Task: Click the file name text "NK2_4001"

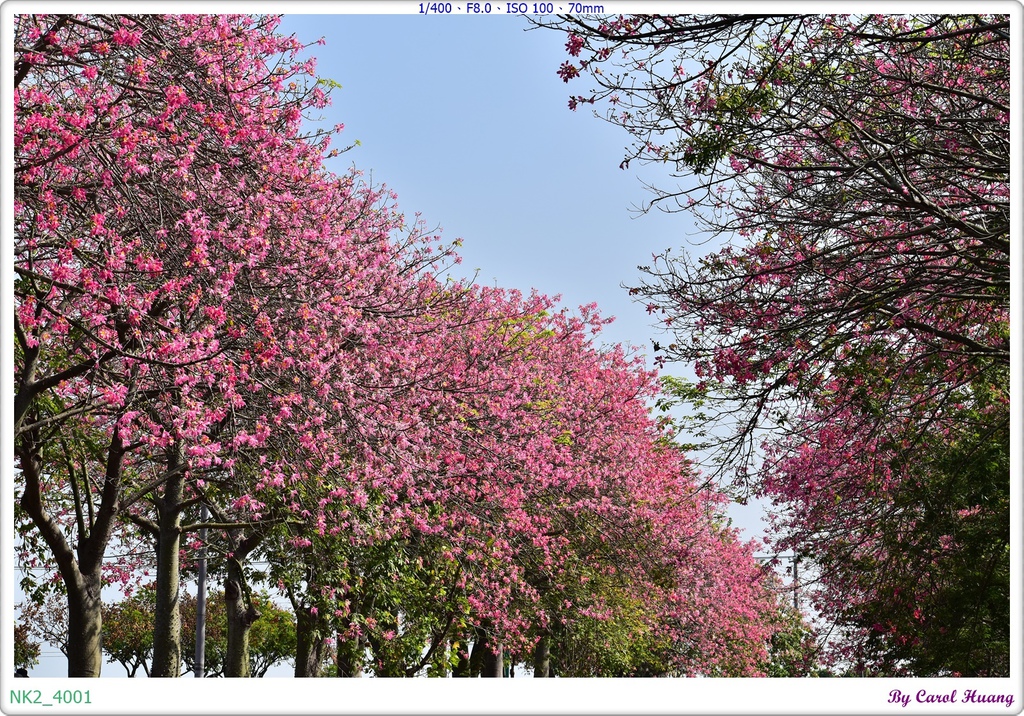Action: coord(51,697)
